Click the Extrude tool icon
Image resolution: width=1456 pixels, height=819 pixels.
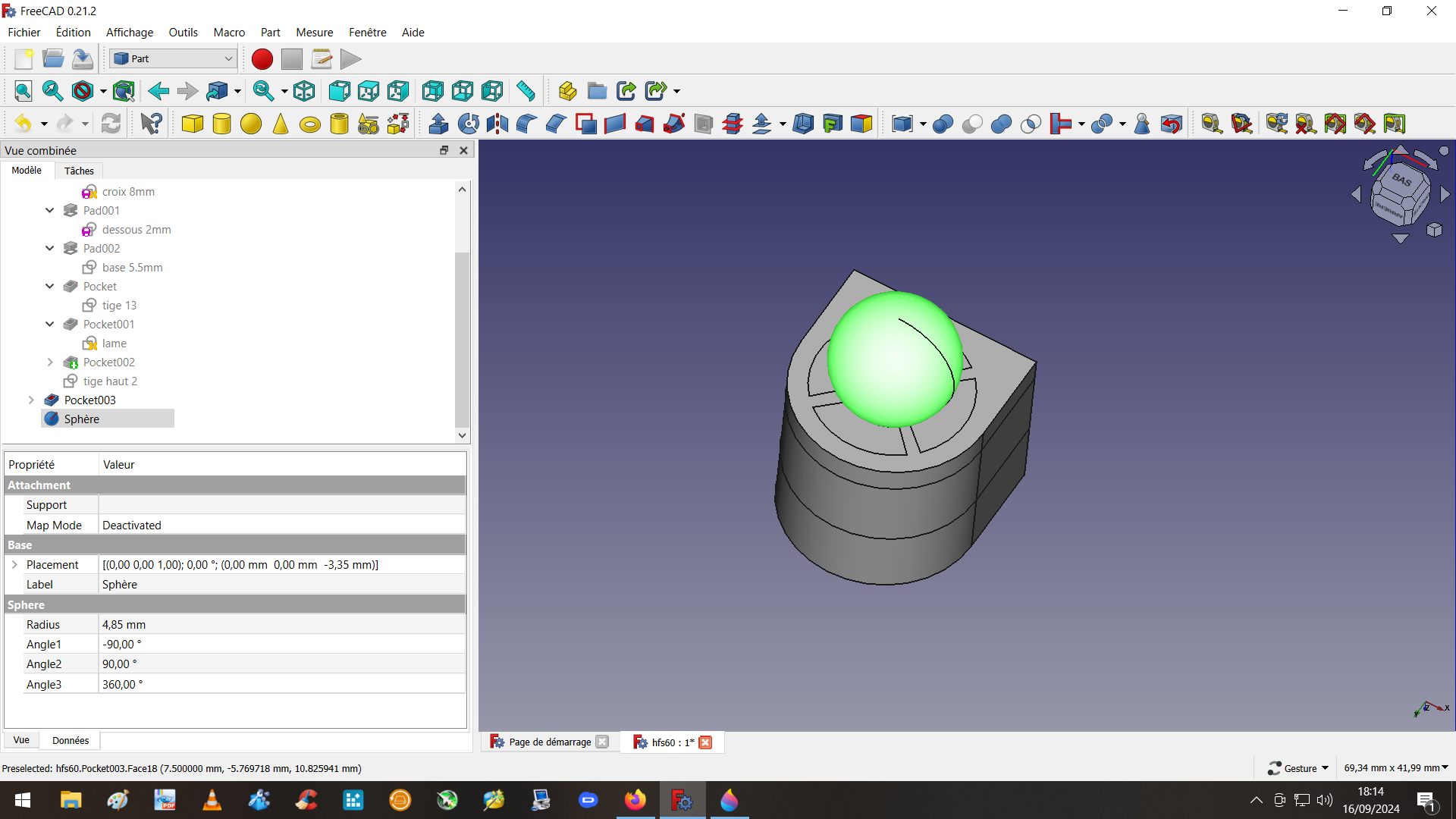[x=438, y=124]
